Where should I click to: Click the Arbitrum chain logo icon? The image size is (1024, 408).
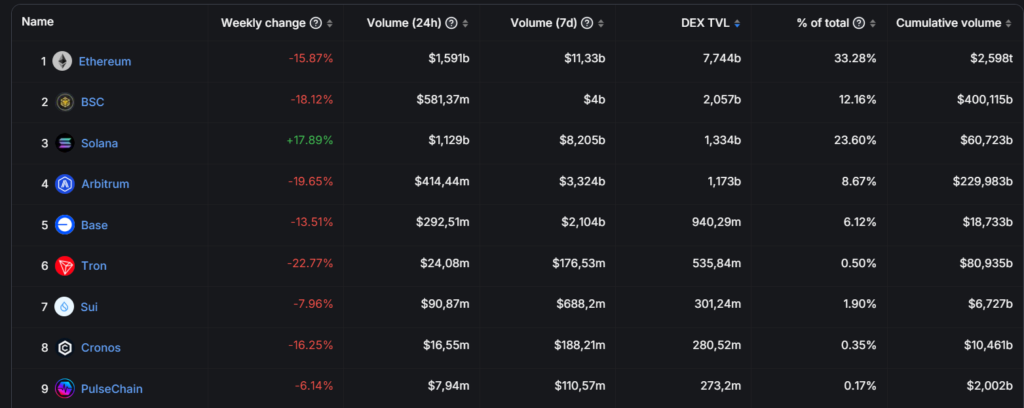[65, 184]
